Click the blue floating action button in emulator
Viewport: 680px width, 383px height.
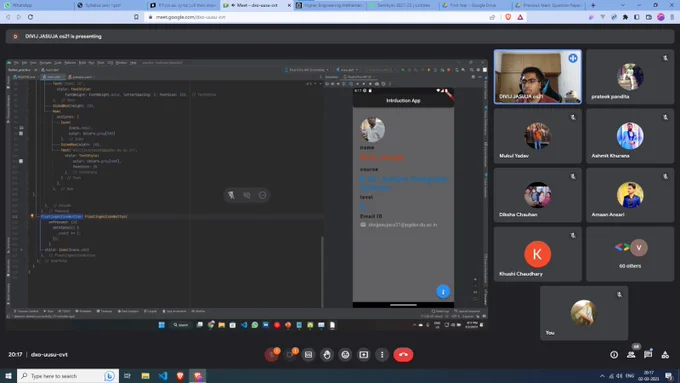pyautogui.click(x=443, y=292)
